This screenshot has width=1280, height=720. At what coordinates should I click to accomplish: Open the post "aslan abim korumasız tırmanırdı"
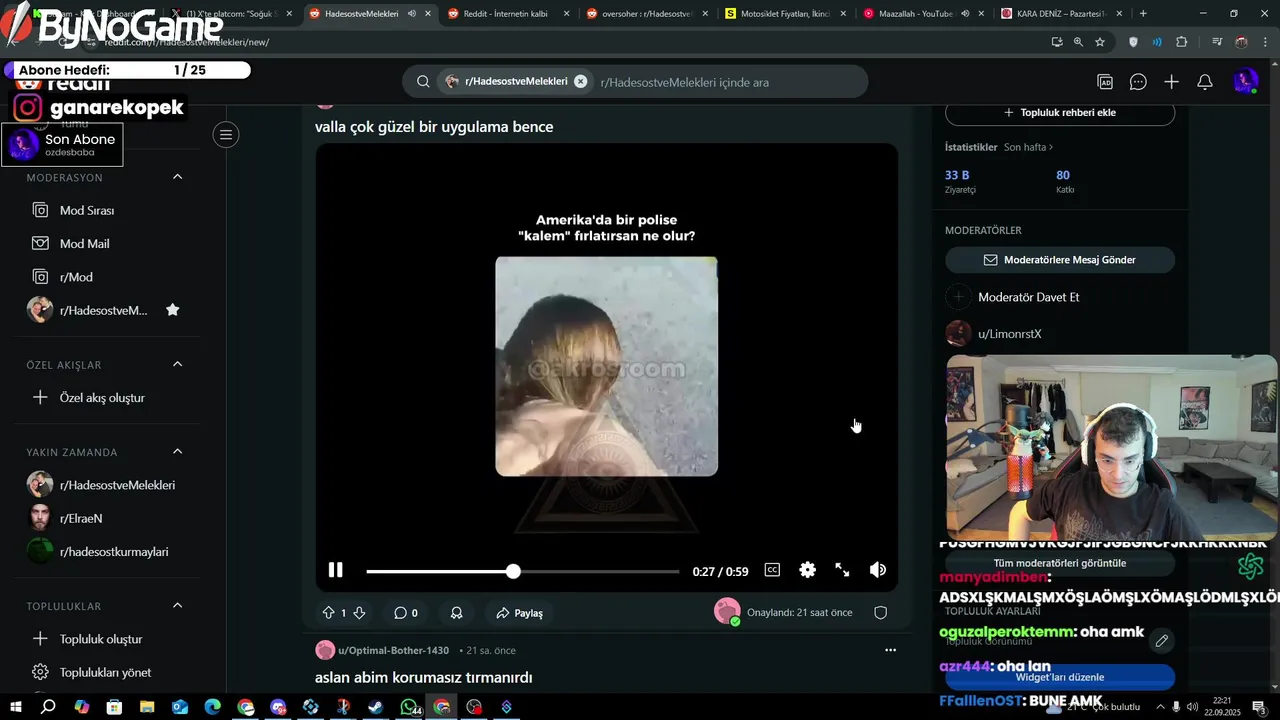(424, 678)
